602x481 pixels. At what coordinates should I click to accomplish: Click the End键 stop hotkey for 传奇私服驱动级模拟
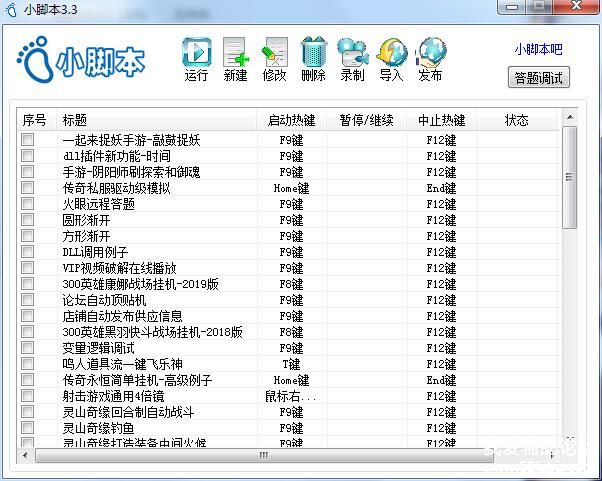[x=441, y=188]
